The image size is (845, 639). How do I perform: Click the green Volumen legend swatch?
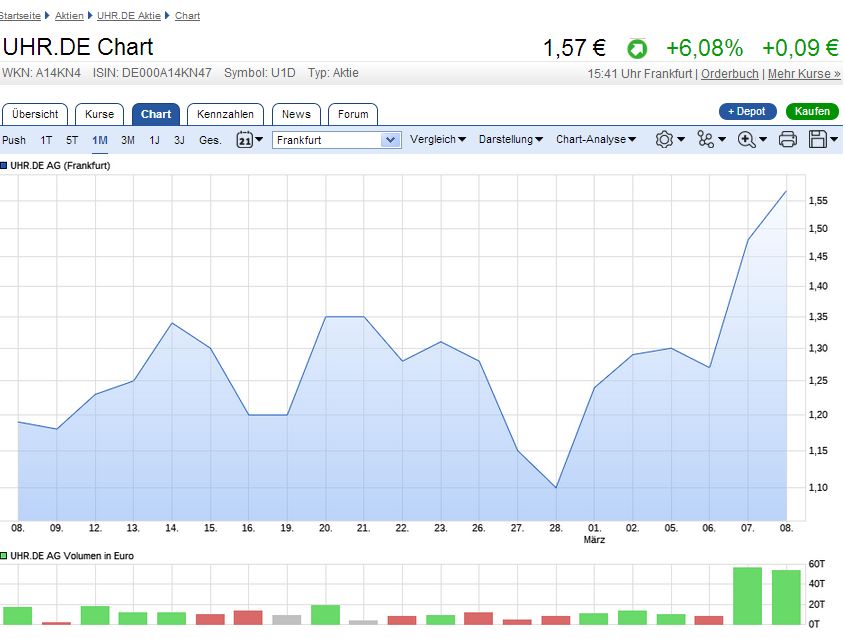(4, 555)
